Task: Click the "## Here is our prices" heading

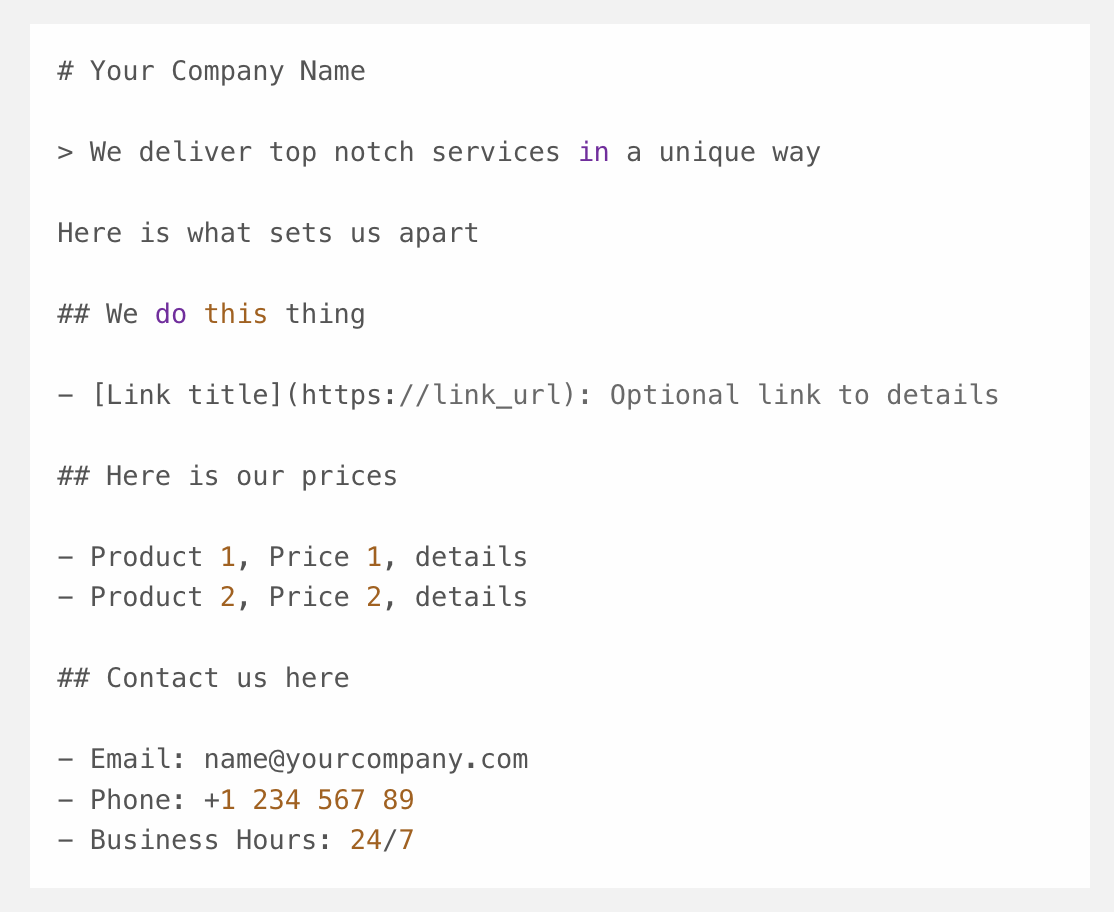Action: click(x=227, y=476)
